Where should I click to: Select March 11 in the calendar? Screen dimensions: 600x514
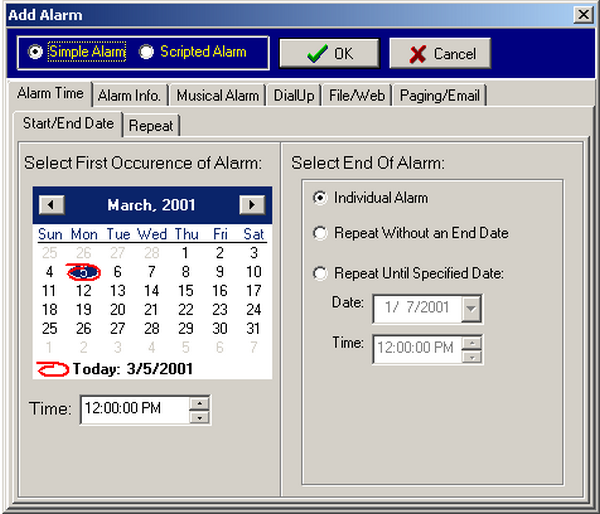coord(49,291)
